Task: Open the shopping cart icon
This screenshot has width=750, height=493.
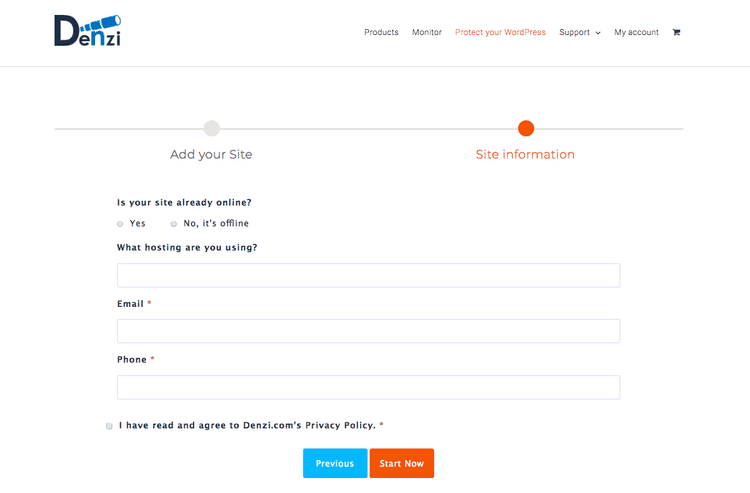Action: 676,33
